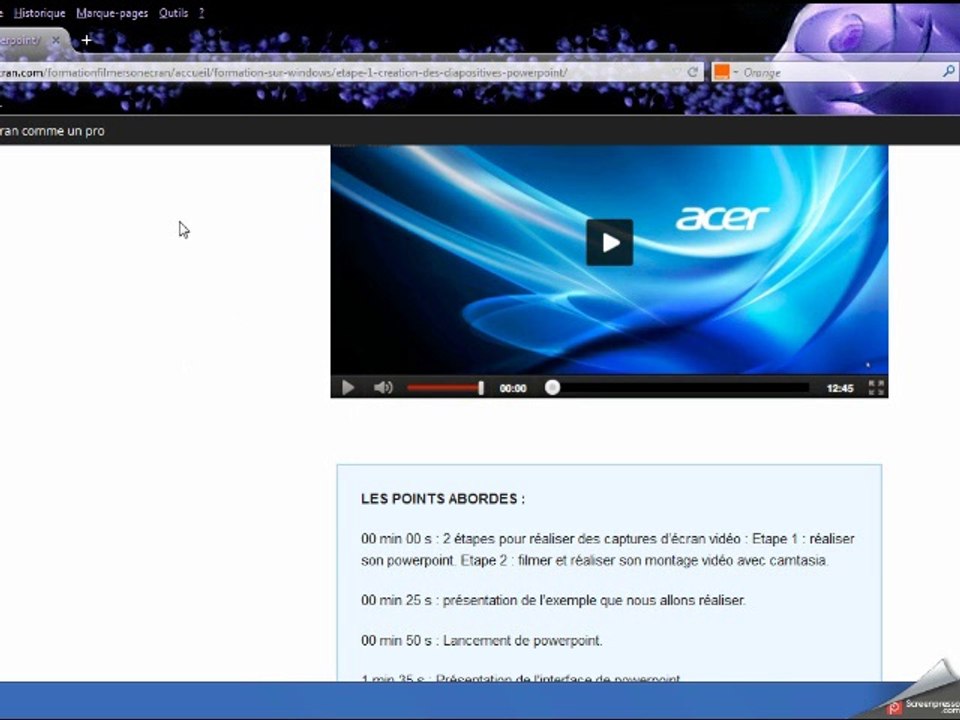Screen dimensions: 960x720
Task: Click the 00:00 elapsed time display
Action: (513, 388)
